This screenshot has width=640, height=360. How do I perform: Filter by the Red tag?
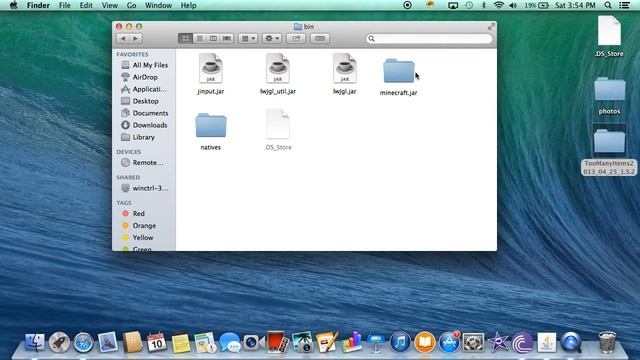click(133, 213)
